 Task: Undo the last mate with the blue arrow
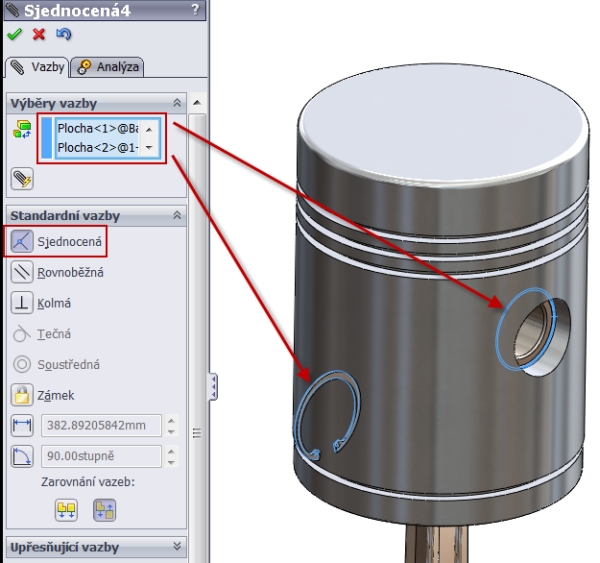(x=64, y=34)
